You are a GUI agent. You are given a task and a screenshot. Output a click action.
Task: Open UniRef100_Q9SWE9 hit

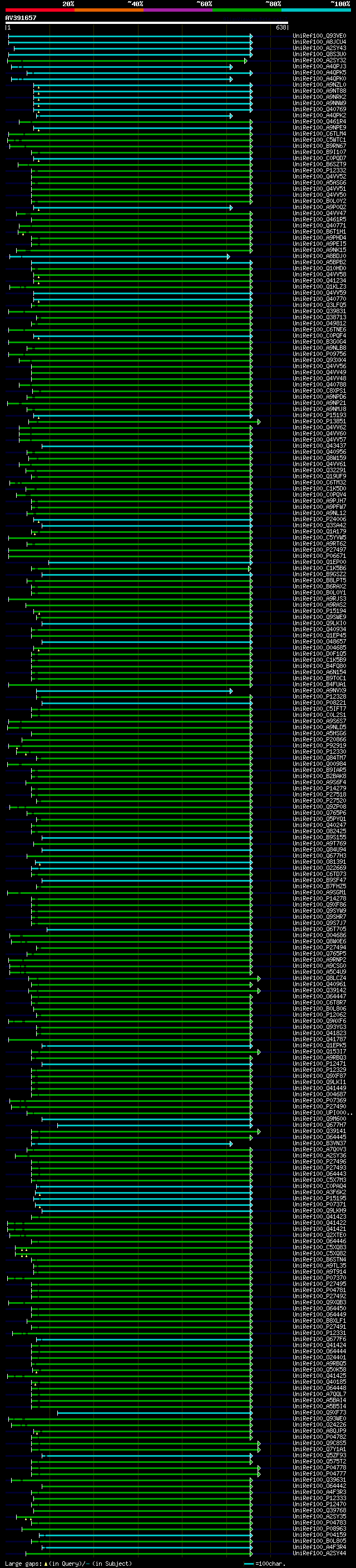319,617
